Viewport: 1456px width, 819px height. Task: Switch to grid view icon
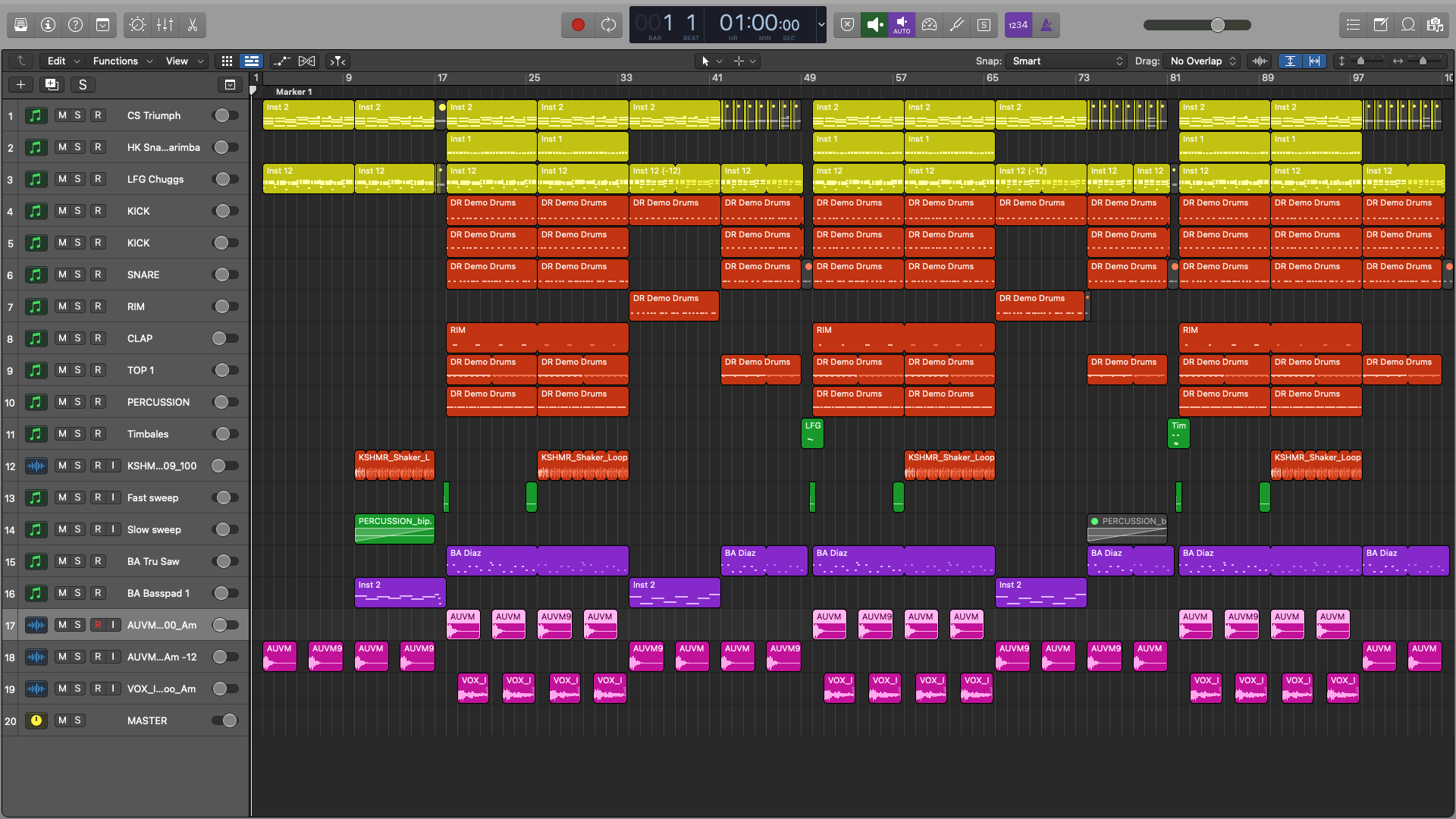click(x=227, y=61)
